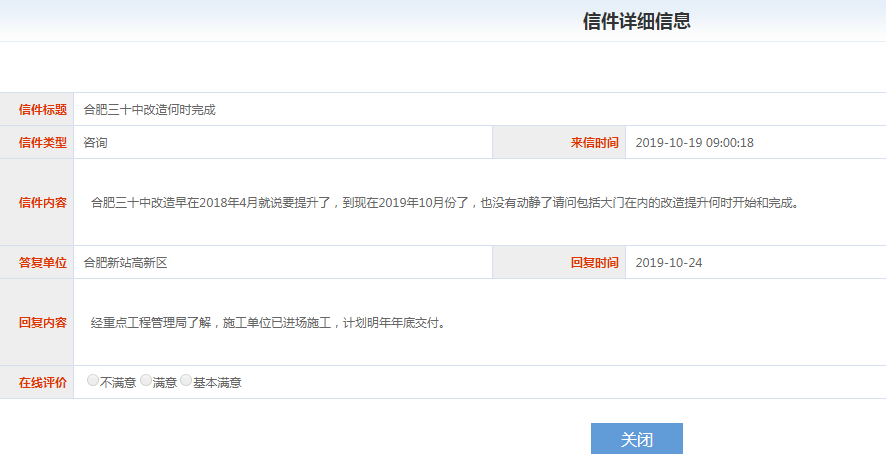Click the 答复单位 label
886x463 pixels.
tap(42, 263)
